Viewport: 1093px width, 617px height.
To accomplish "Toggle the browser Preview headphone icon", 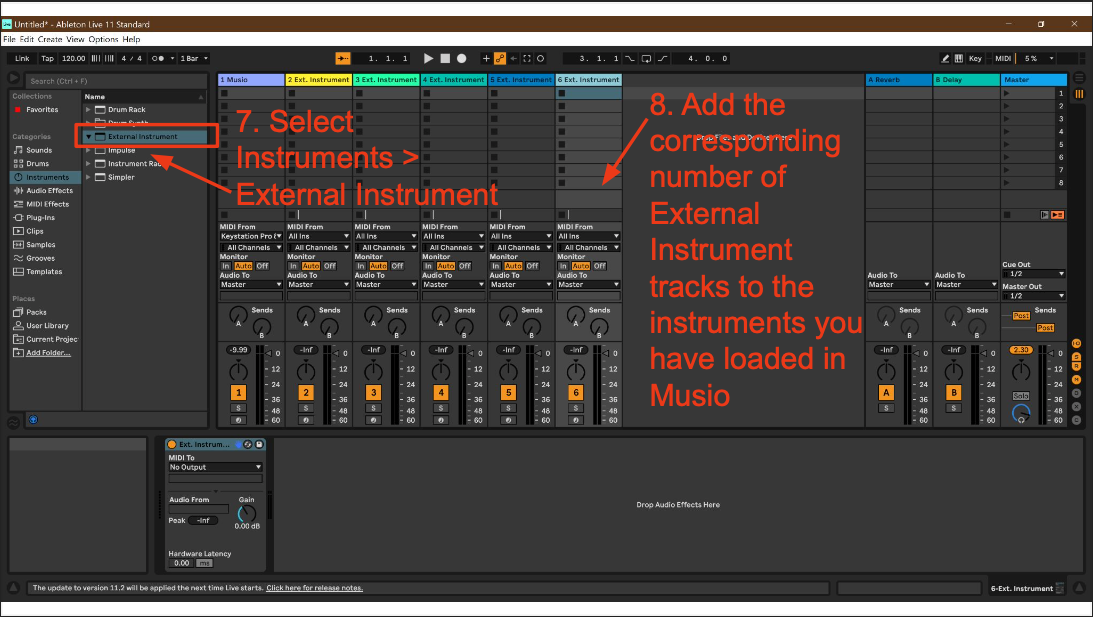I will [x=33, y=420].
